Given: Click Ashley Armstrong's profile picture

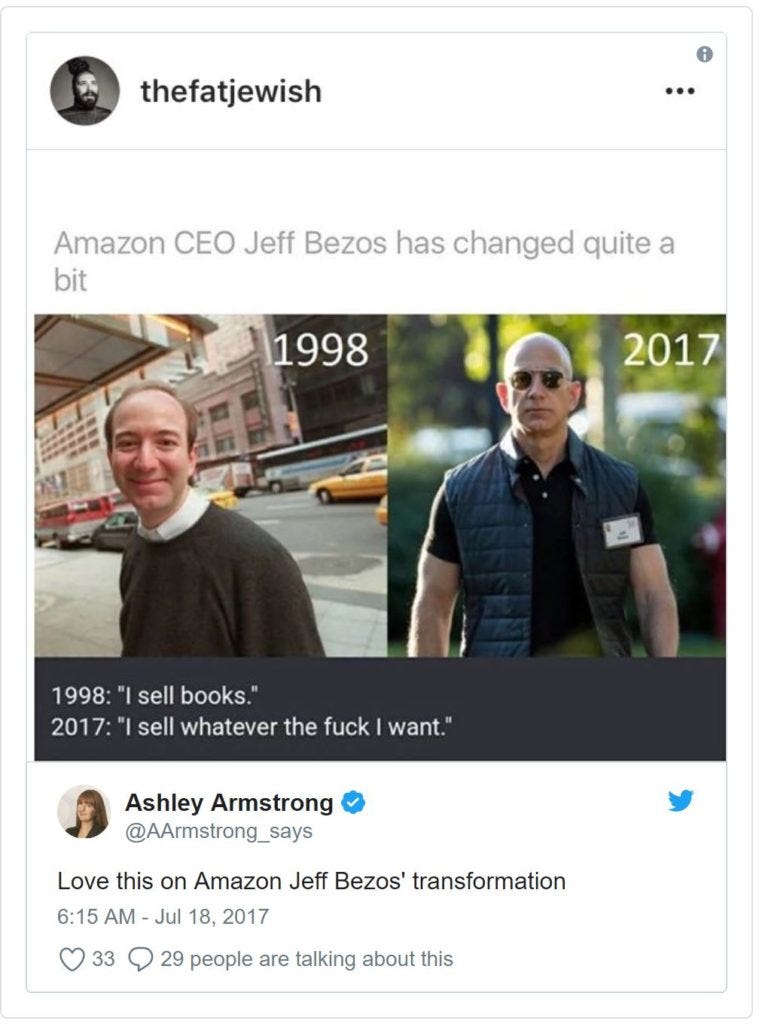Looking at the screenshot, I should 84,811.
